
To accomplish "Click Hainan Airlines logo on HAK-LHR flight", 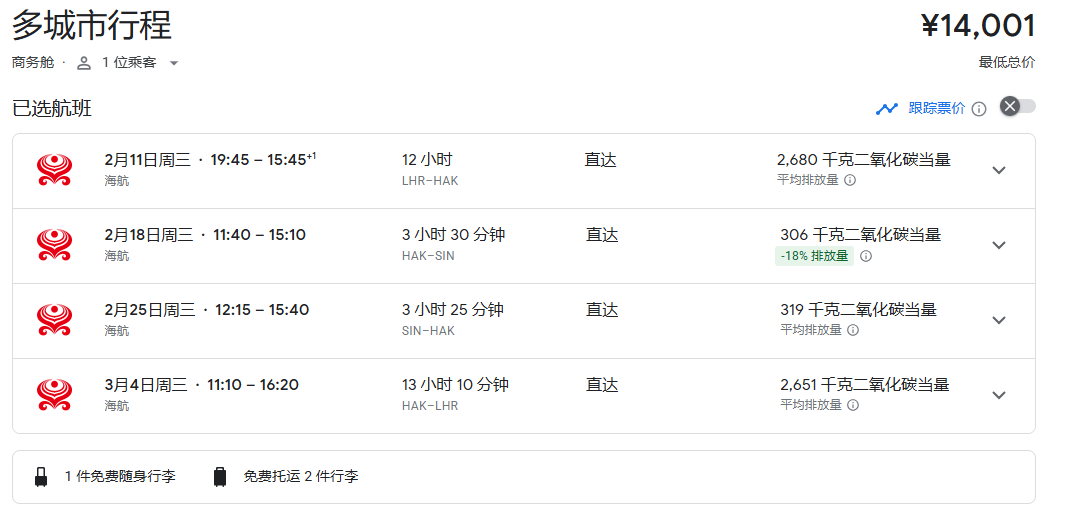I will [54, 395].
